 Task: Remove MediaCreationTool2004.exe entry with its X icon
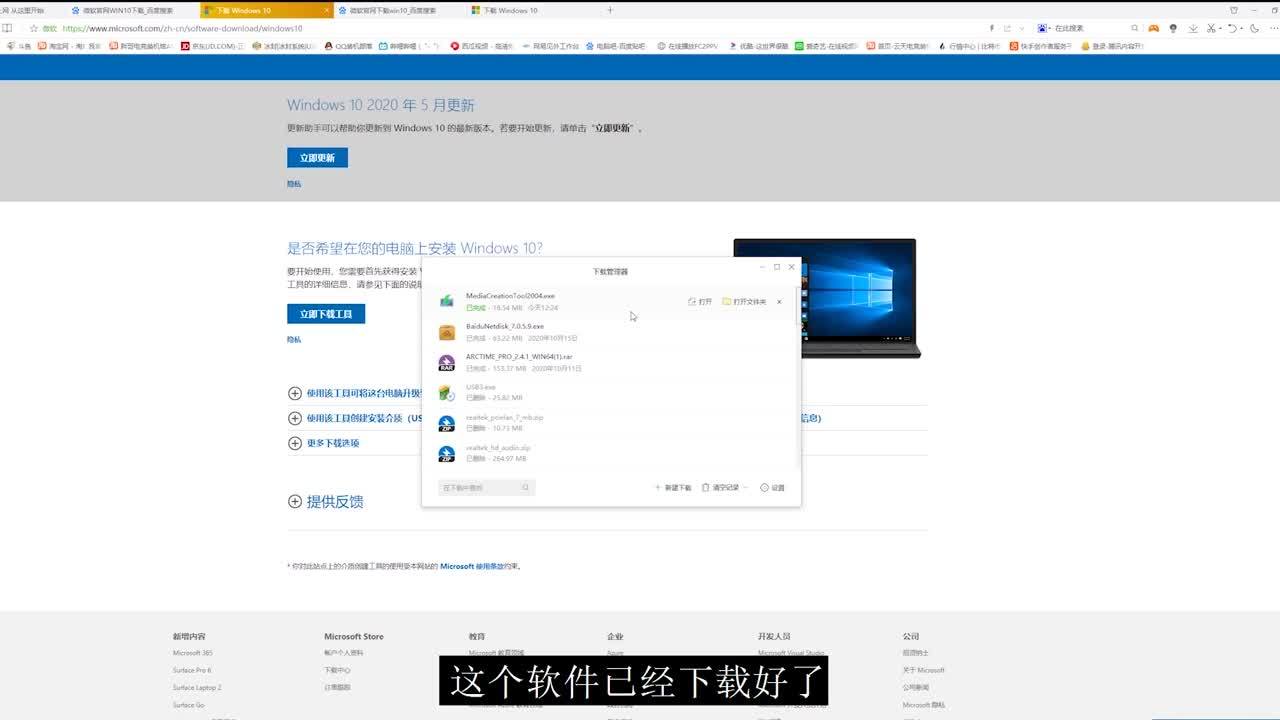point(779,301)
